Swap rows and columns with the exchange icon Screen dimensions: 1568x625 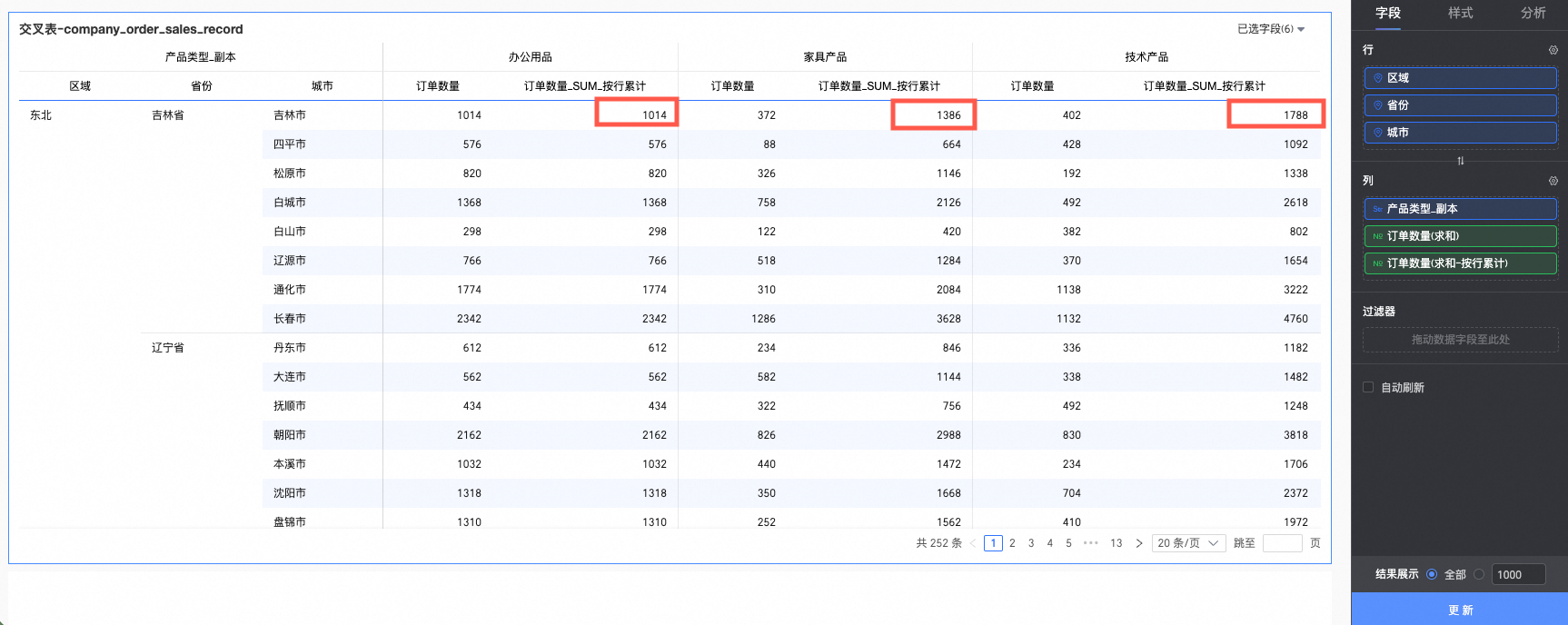[1461, 161]
